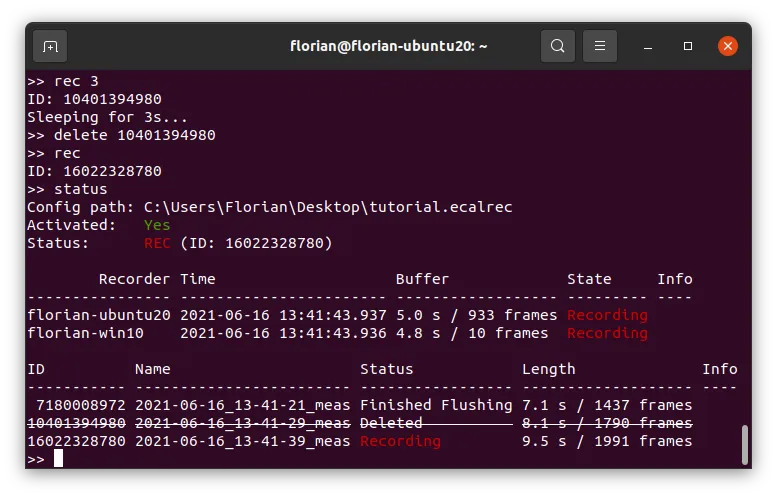The height and width of the screenshot is (497, 777).
Task: Click the terminal's vertical scrollbar thumb
Action: pyautogui.click(x=743, y=444)
